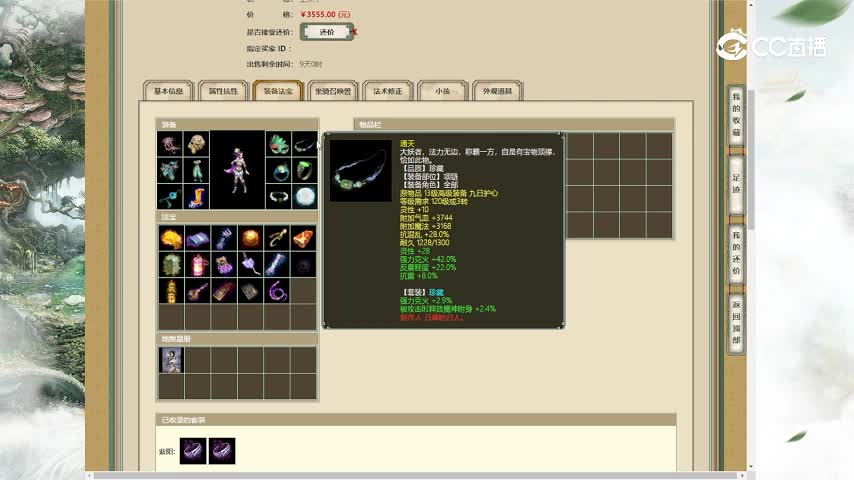Viewport: 854px width, 480px height.
Task: Select the blue gauntlet talisman icon
Action: 224,238
